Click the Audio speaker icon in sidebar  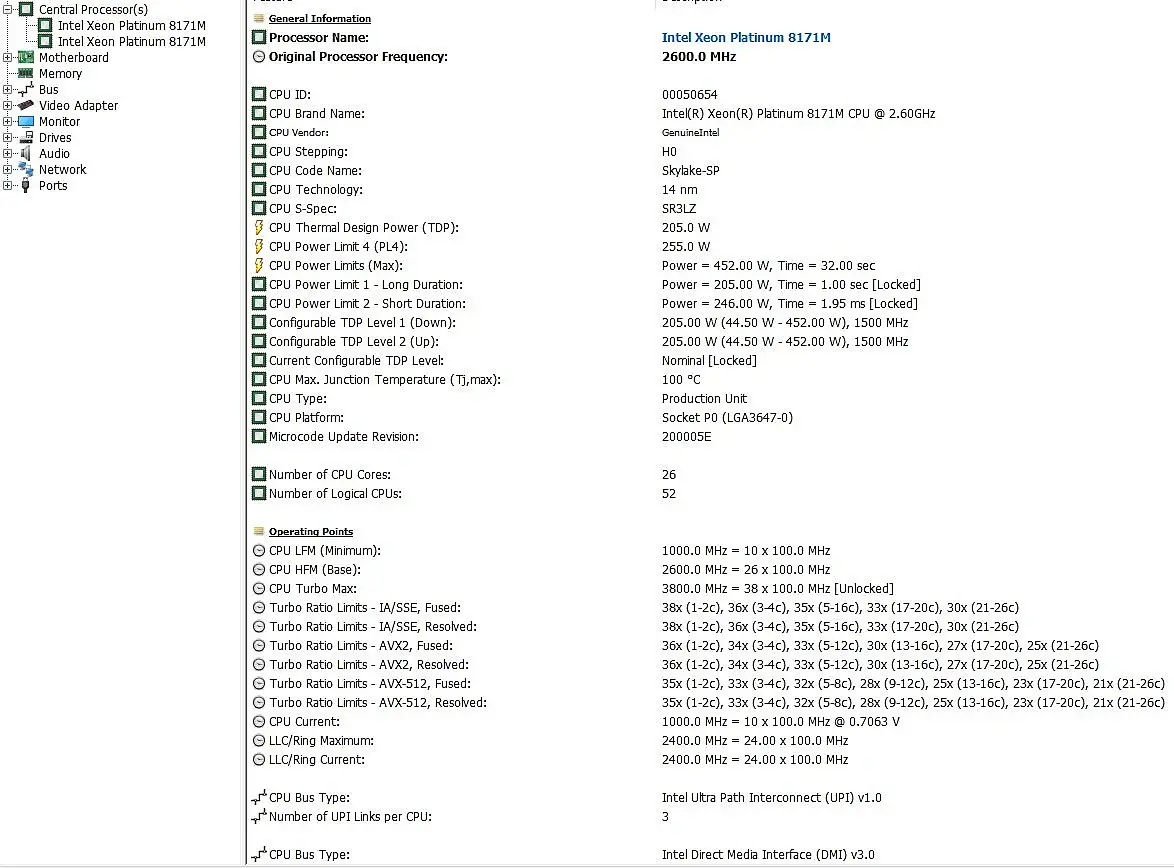coord(25,154)
